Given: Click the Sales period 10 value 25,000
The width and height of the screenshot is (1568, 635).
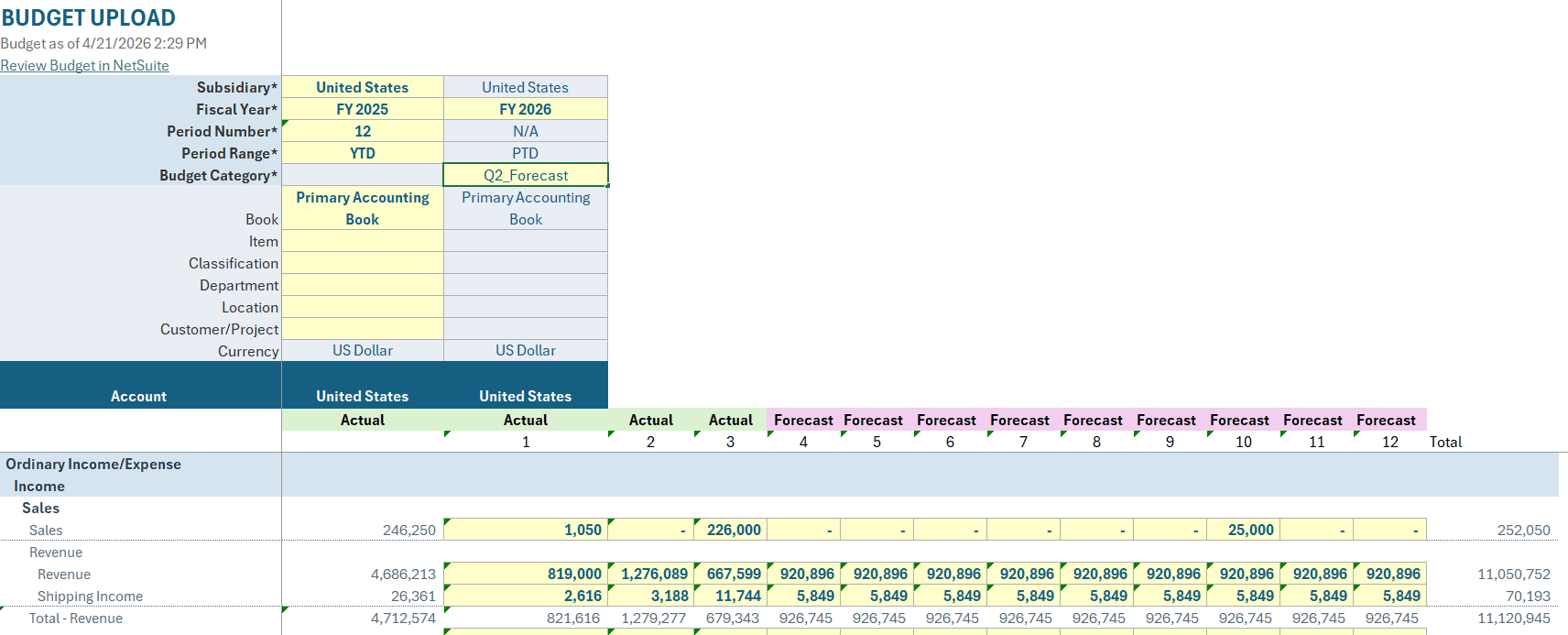Looking at the screenshot, I should coord(1243,530).
